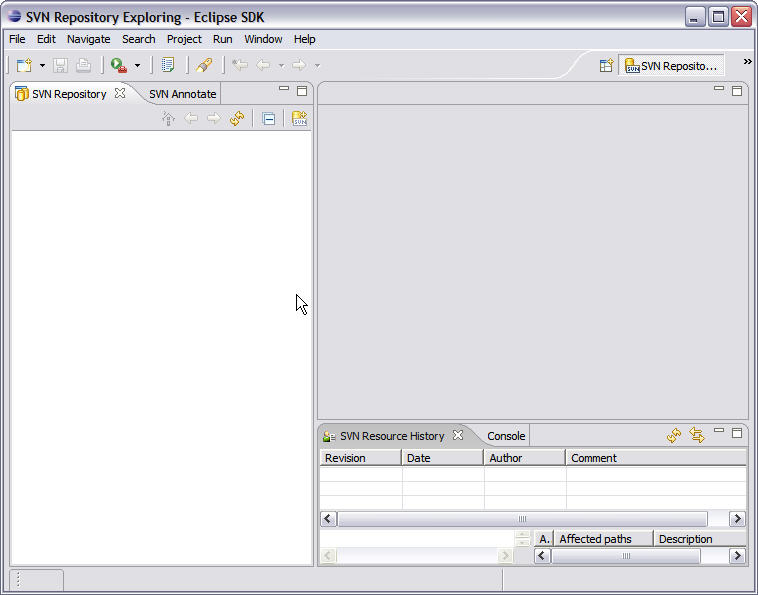
Task: Click the Print toolbar icon
Action: 83,65
